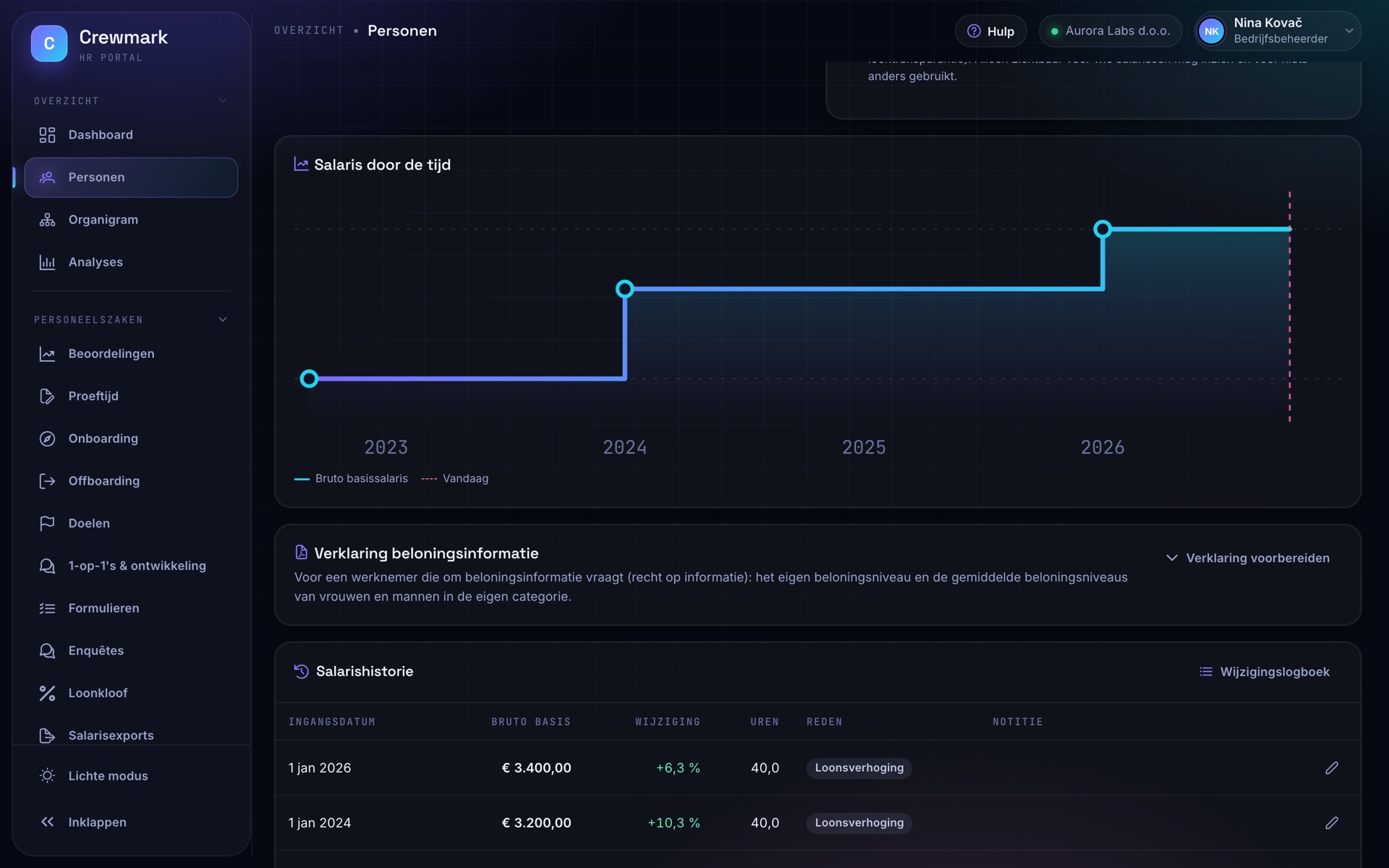Click the € 3.200,00 salary value

click(x=536, y=822)
